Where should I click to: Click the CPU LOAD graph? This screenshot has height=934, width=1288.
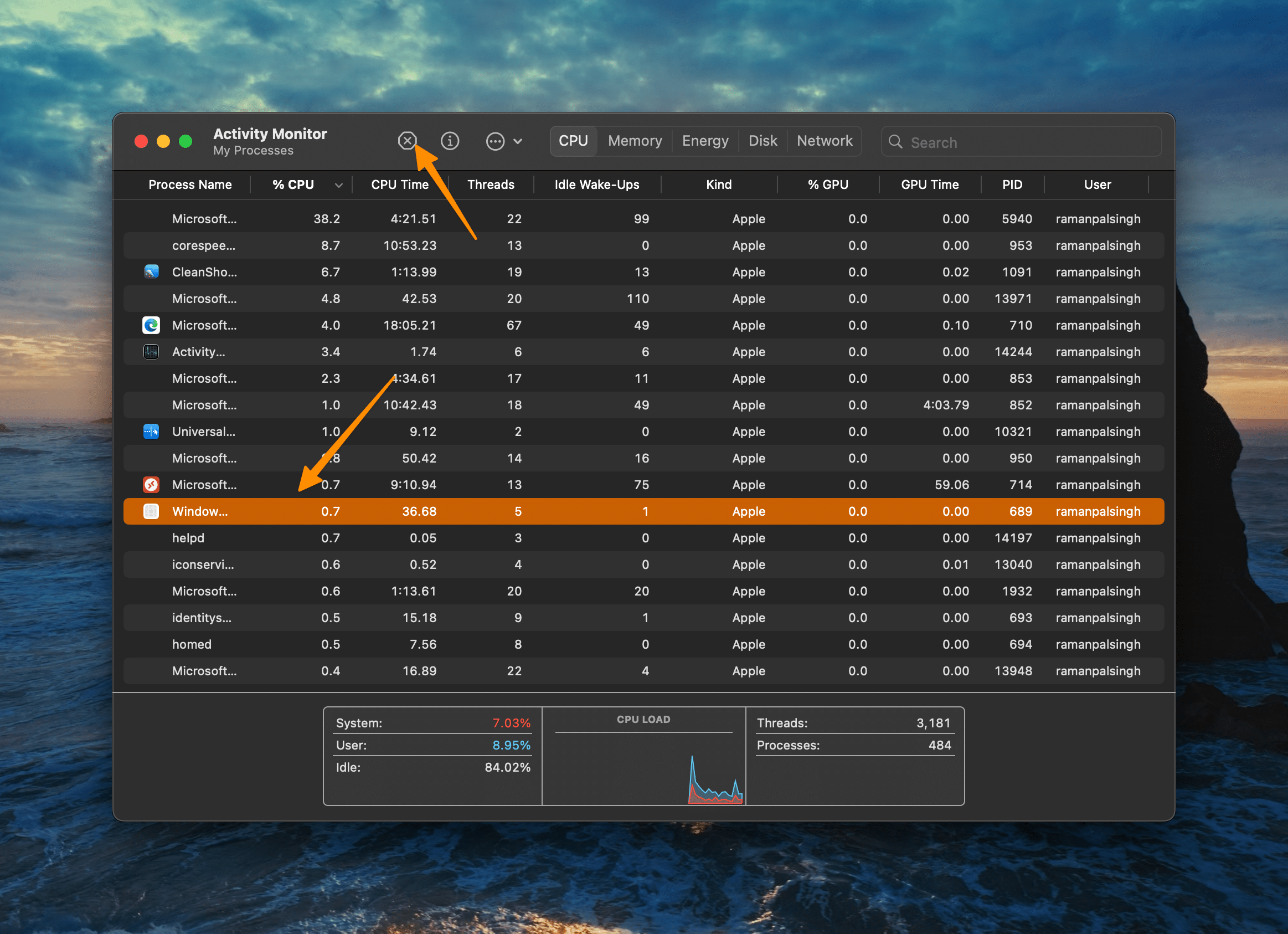click(643, 768)
